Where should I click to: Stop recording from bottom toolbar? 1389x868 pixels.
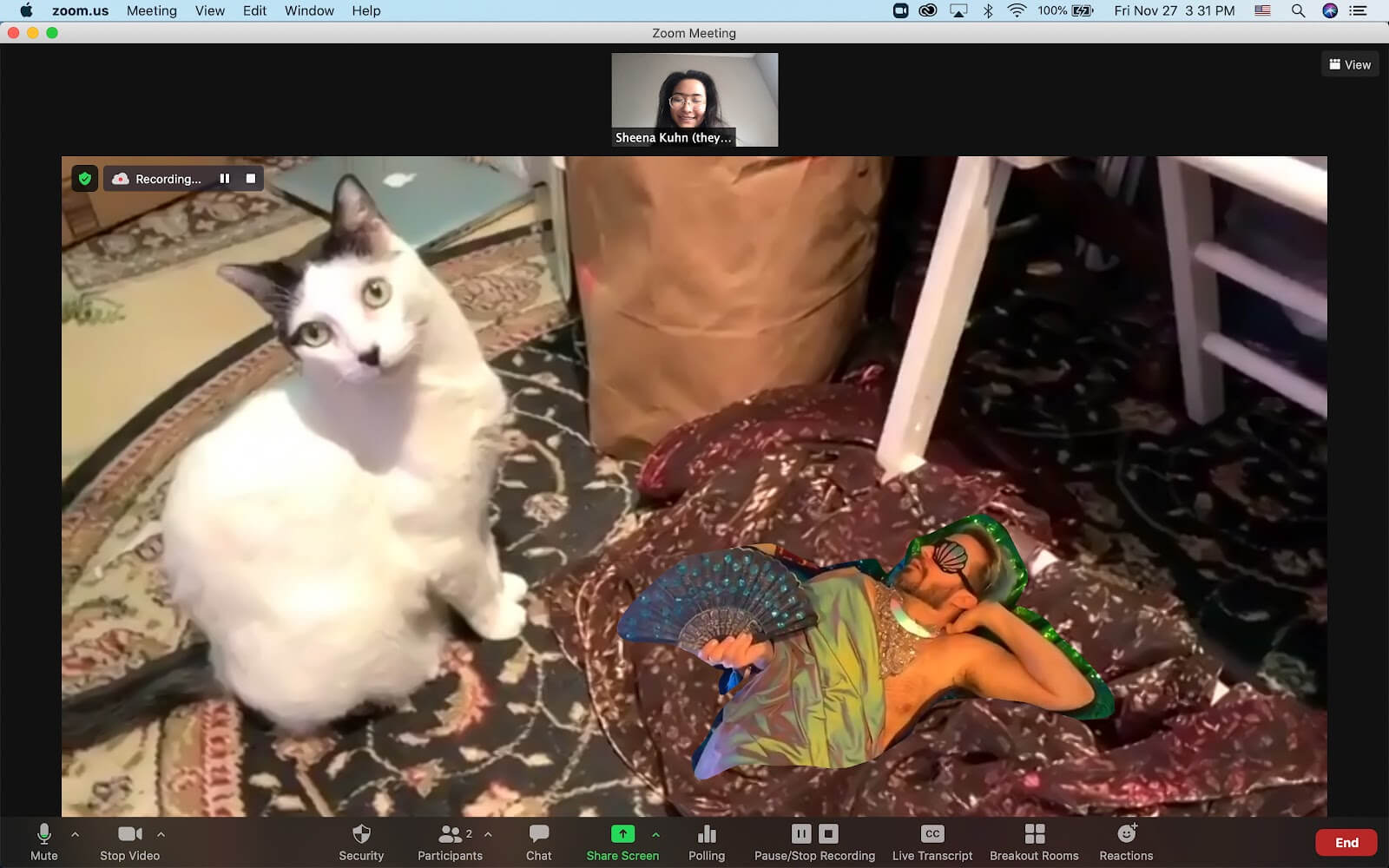pos(828,834)
